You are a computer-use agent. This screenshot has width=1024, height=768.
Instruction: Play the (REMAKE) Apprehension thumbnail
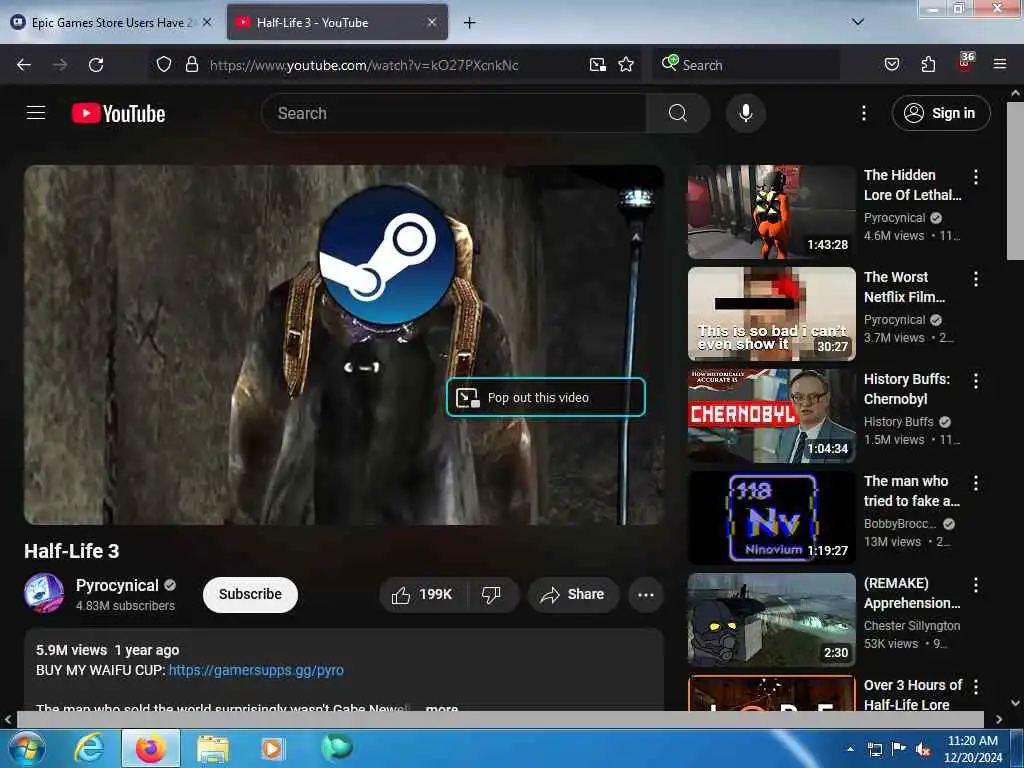point(771,620)
